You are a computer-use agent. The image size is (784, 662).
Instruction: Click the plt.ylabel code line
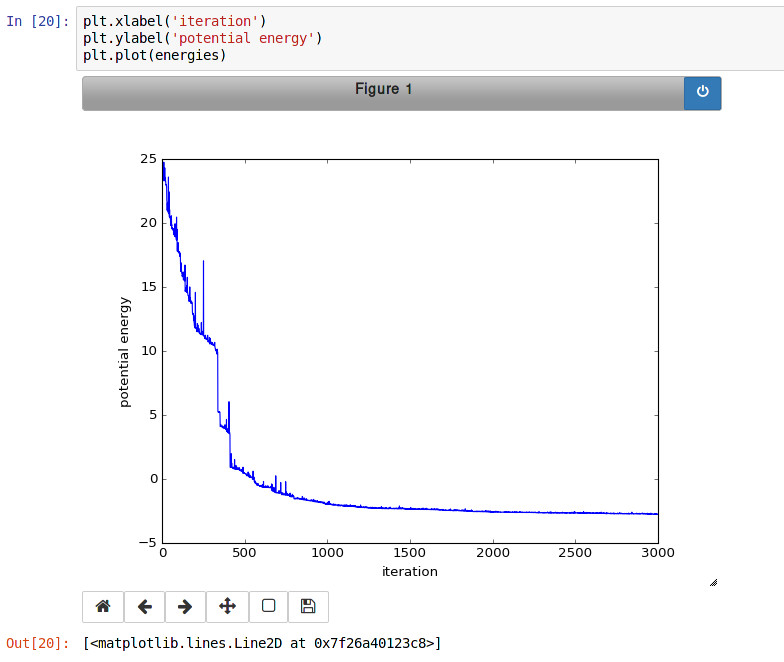tap(202, 38)
